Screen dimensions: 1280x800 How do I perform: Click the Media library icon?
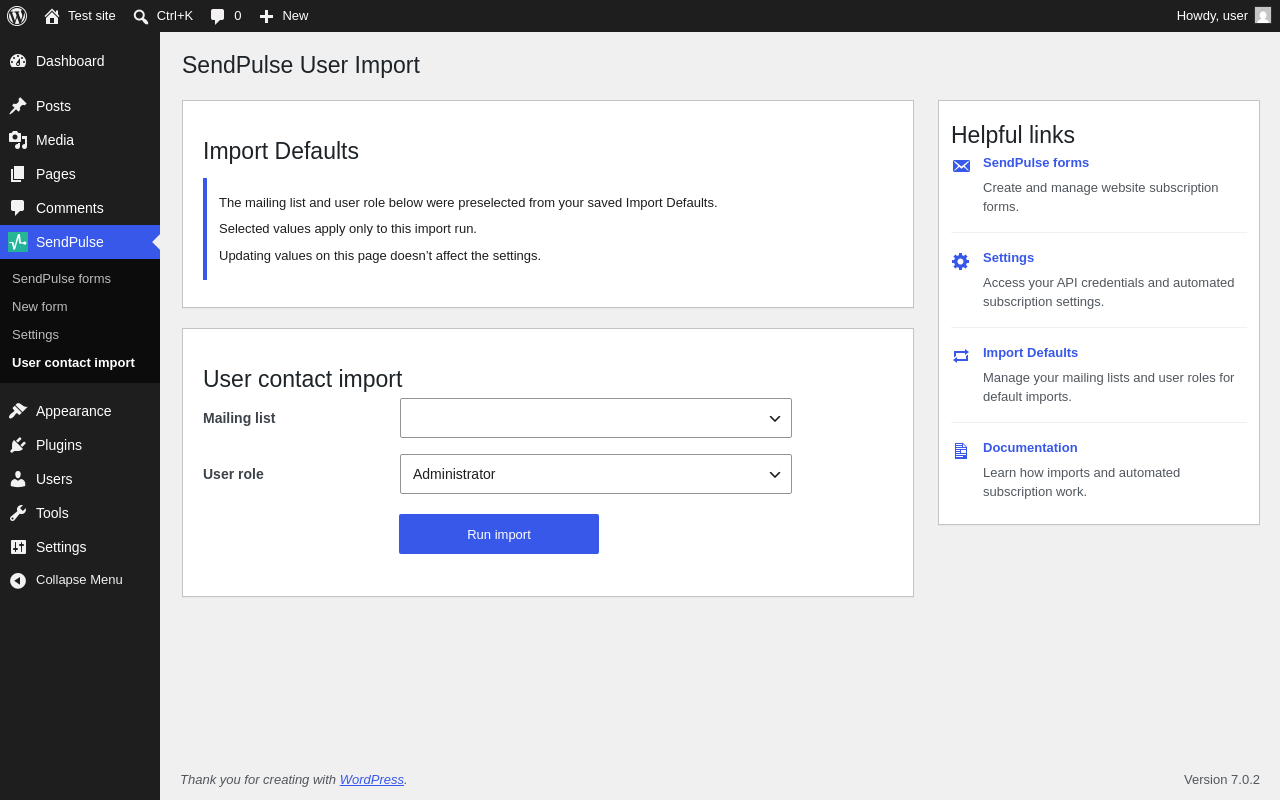tap(18, 140)
